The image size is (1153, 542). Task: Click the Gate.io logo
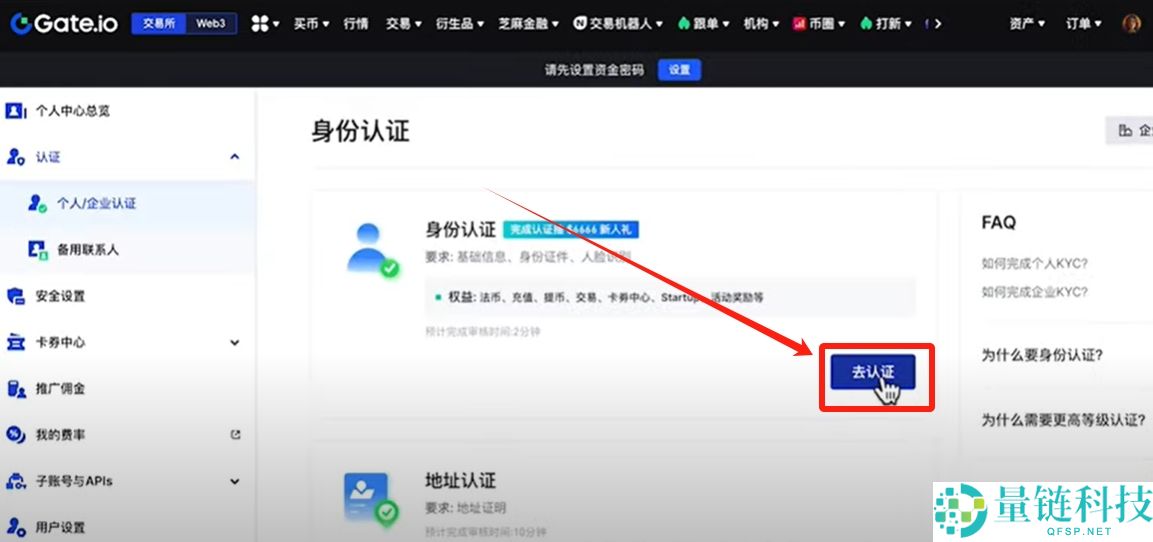tap(64, 24)
